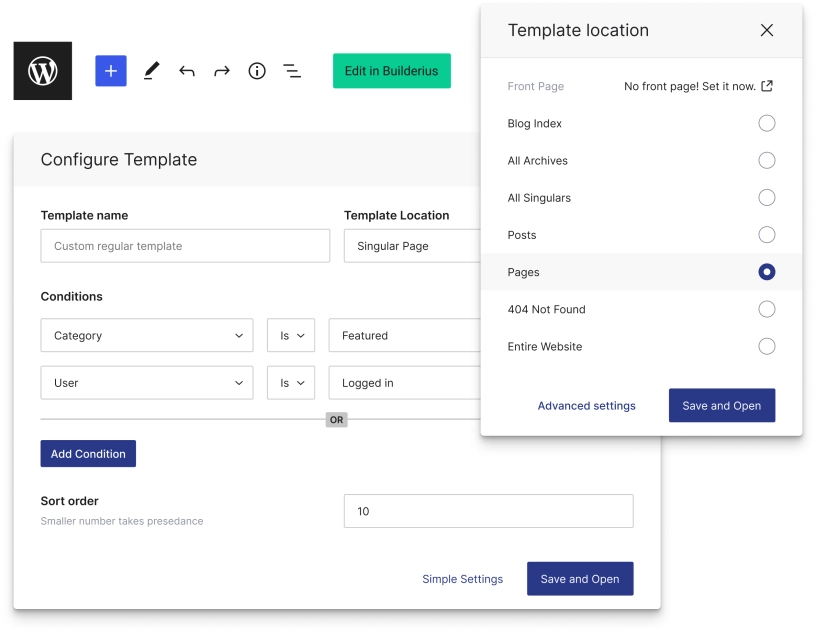Click the blue block inserter plus icon
This screenshot has height=633, width=816.
[110, 70]
